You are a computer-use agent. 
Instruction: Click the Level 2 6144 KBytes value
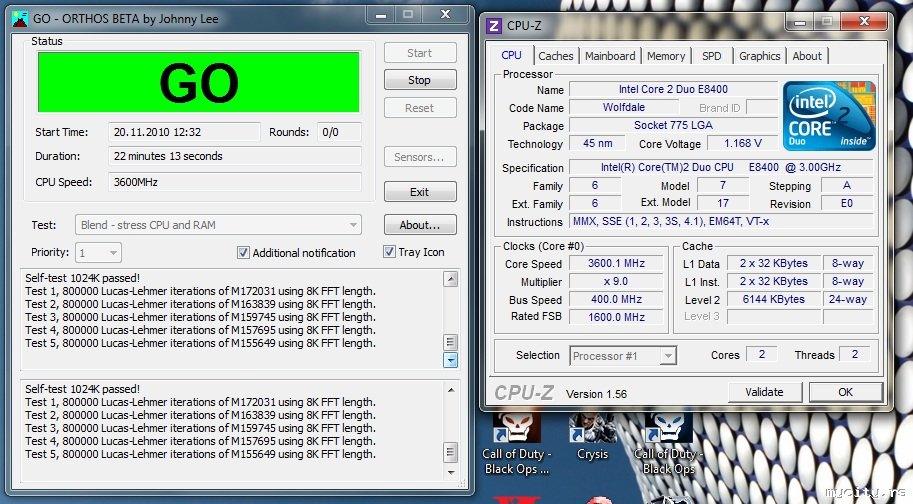point(774,299)
